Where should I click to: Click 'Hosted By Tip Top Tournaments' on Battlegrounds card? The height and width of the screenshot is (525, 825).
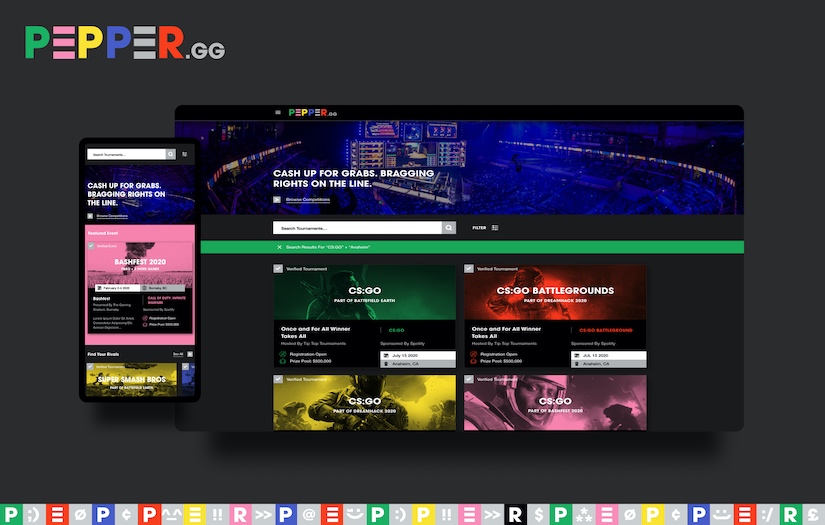(x=504, y=344)
